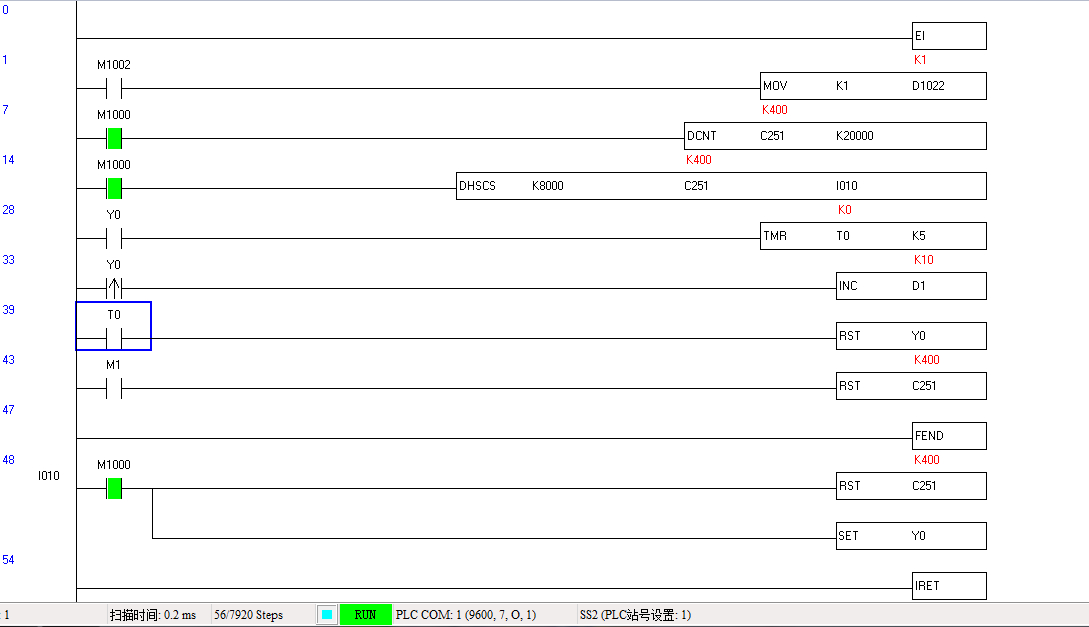The height and width of the screenshot is (627, 1089).
Task: Click PLC COM port status text
Action: 465,615
